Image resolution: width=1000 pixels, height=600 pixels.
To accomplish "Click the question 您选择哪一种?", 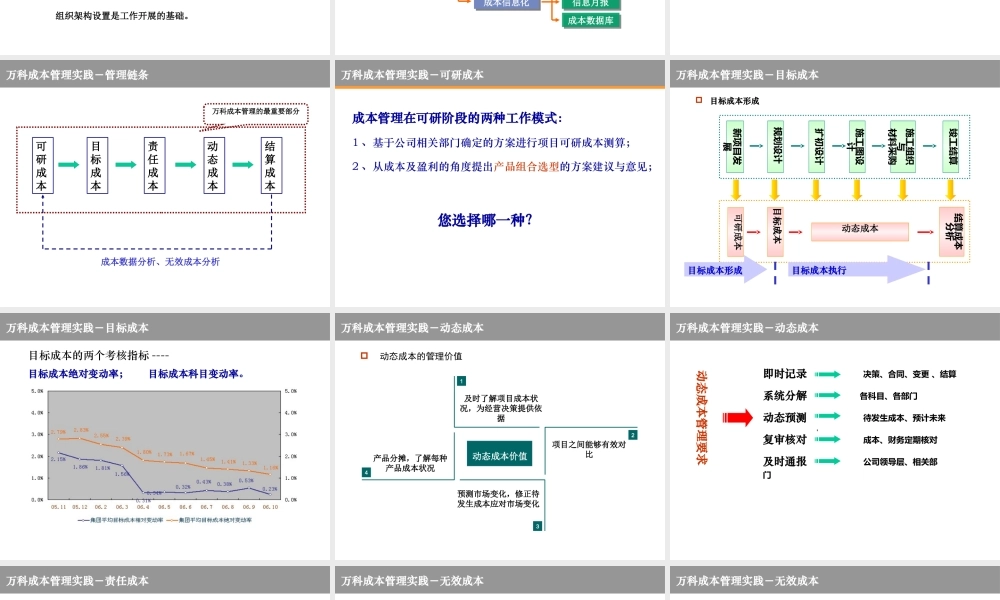I will (485, 220).
